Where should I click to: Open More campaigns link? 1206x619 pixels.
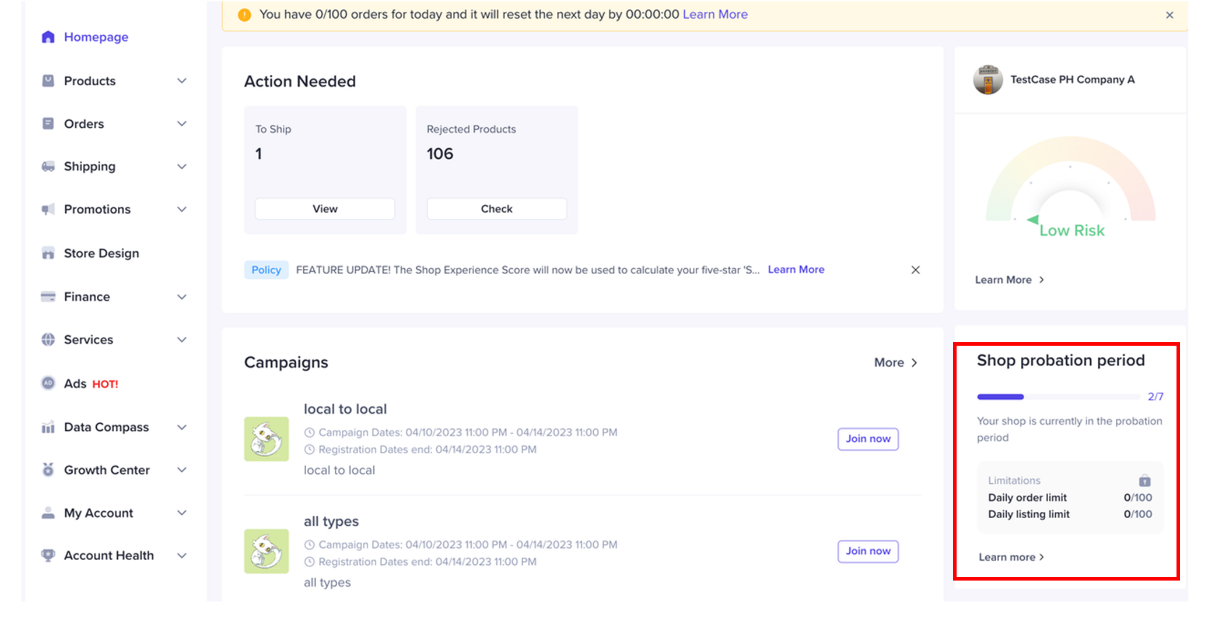(x=896, y=363)
